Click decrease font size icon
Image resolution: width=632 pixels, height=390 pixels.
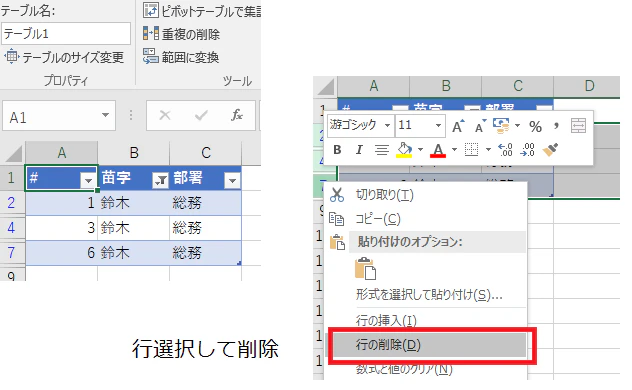[x=480, y=127]
